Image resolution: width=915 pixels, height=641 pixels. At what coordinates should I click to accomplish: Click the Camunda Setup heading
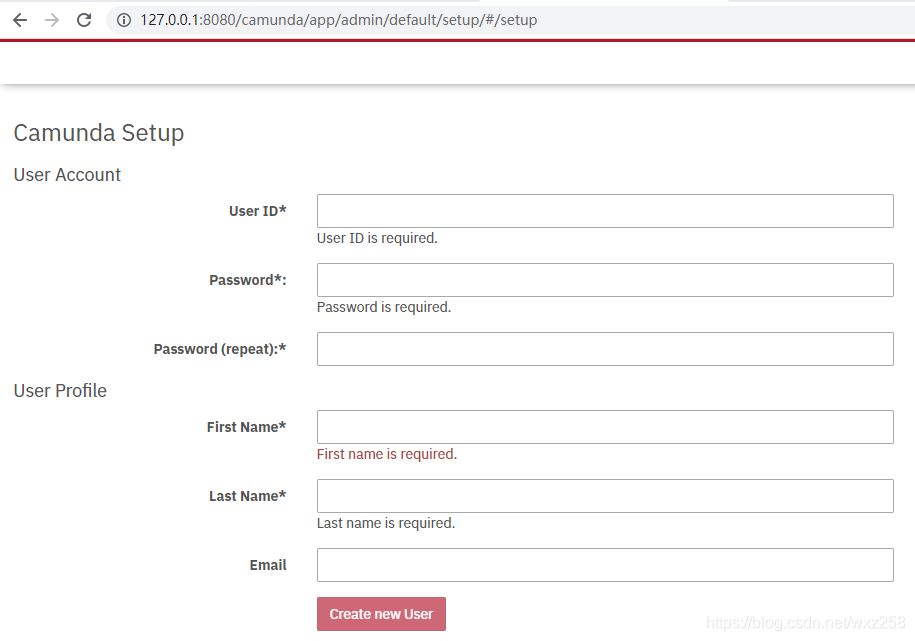[x=99, y=133]
